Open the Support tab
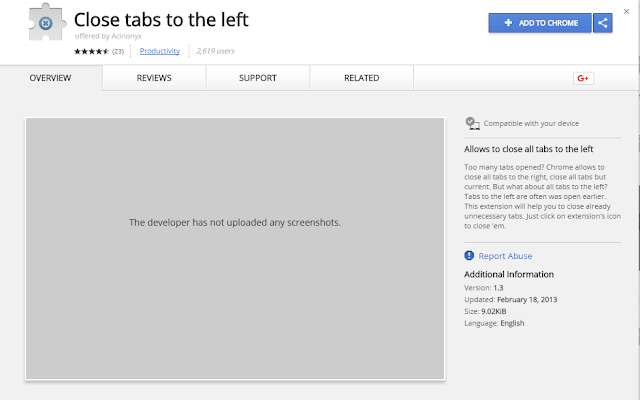The width and height of the screenshot is (640, 400). coord(258,78)
